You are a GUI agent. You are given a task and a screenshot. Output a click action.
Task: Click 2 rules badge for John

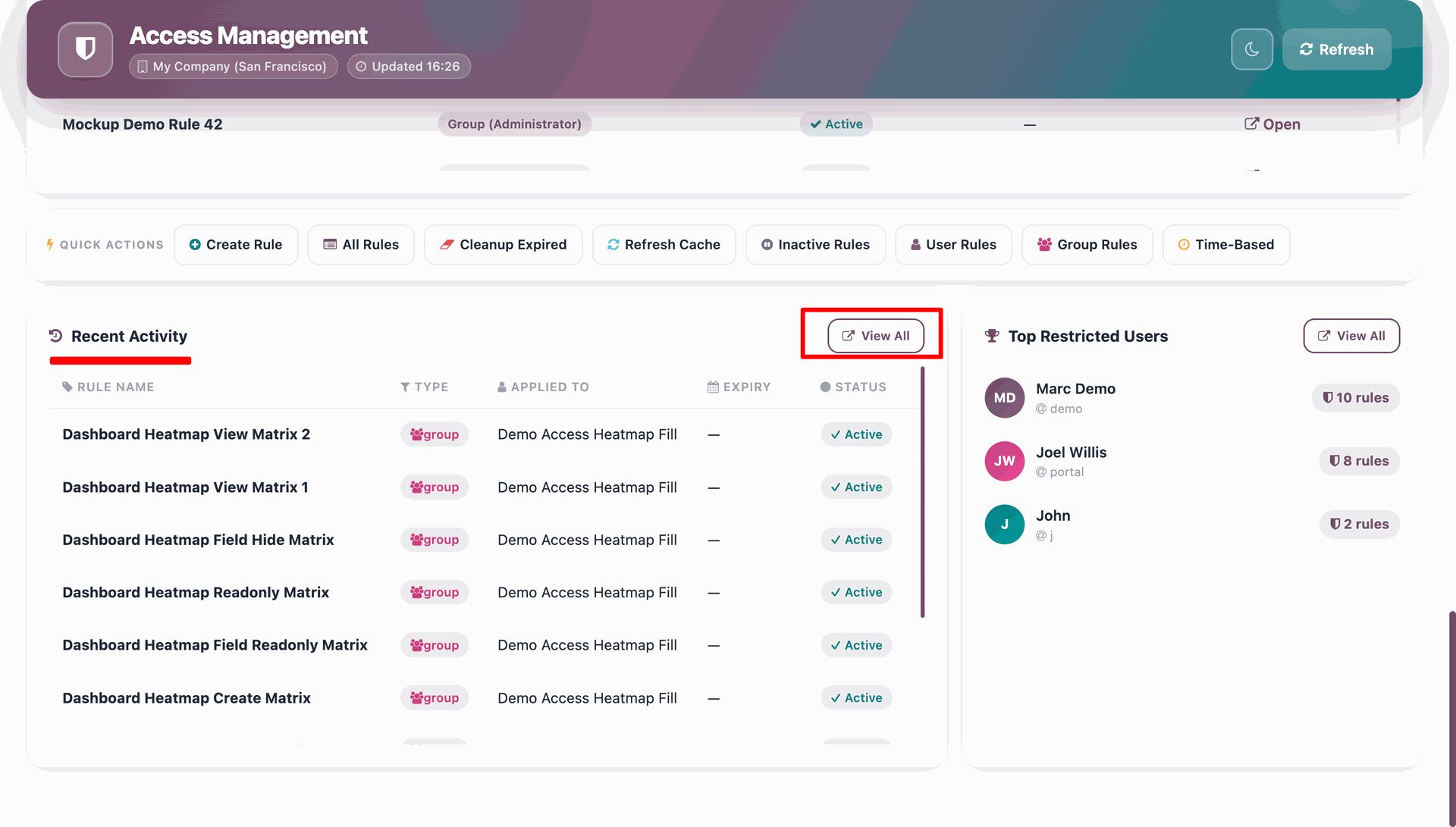click(1360, 525)
